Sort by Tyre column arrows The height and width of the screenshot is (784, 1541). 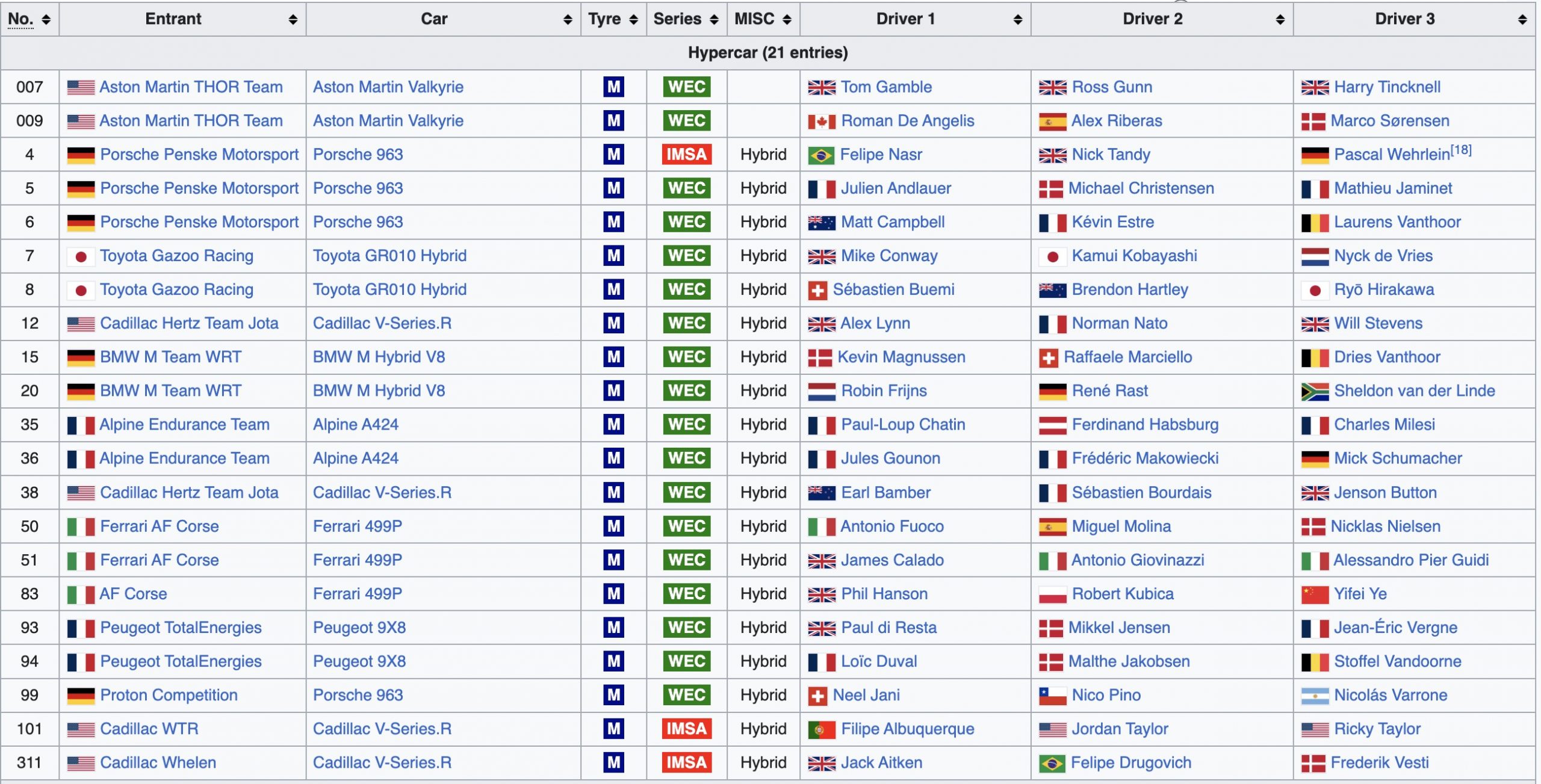click(633, 20)
